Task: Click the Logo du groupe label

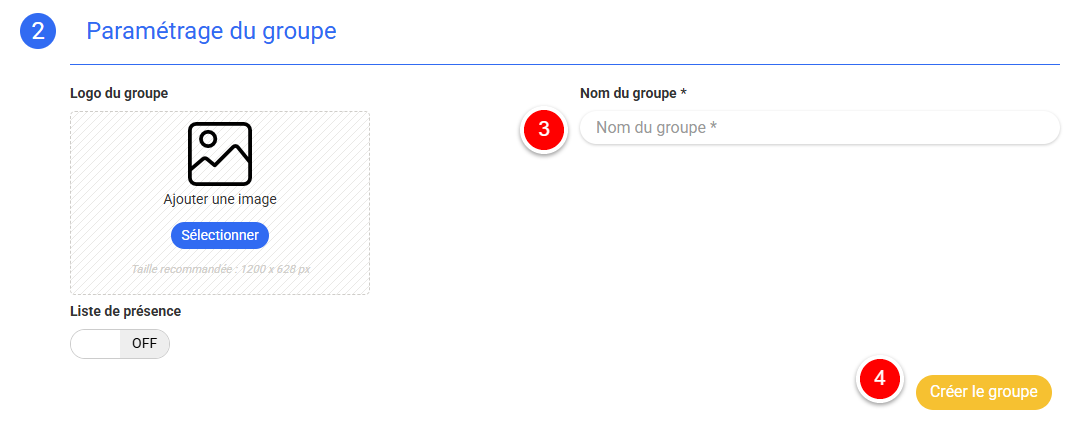Action: [x=119, y=93]
